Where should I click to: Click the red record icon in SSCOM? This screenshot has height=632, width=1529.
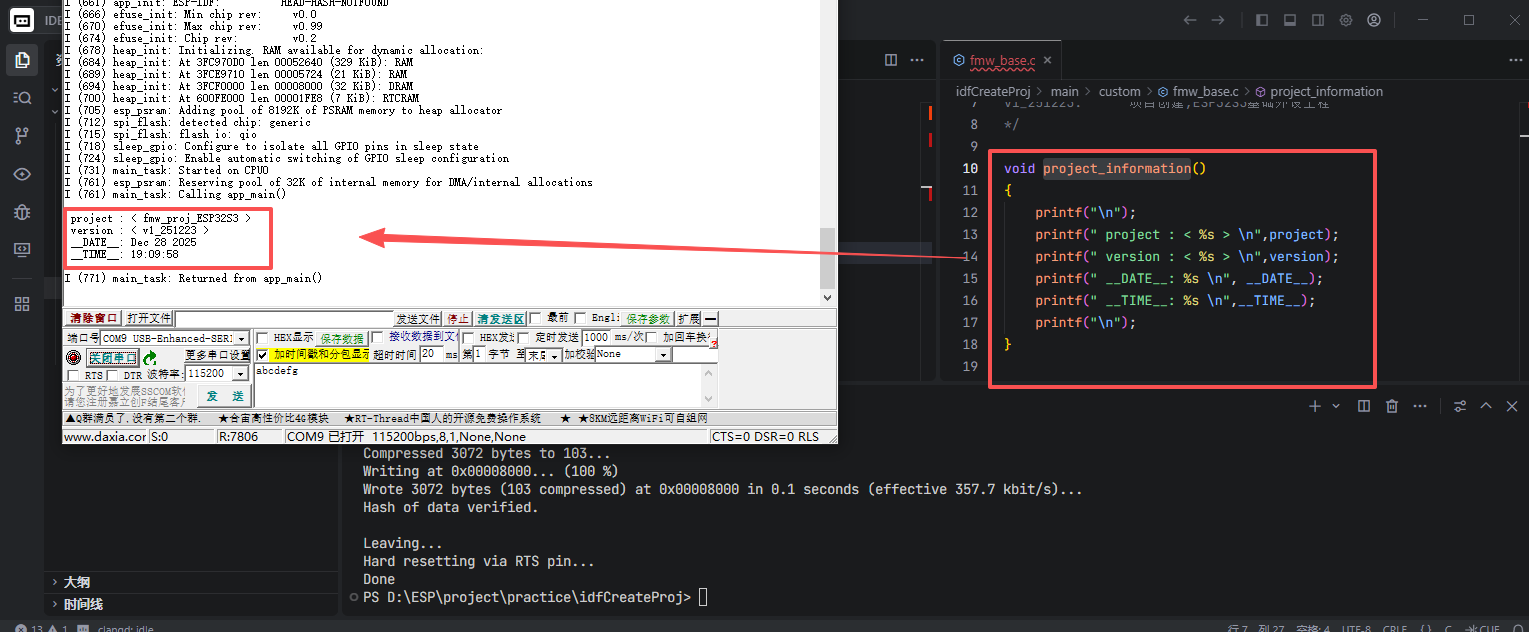(73, 357)
